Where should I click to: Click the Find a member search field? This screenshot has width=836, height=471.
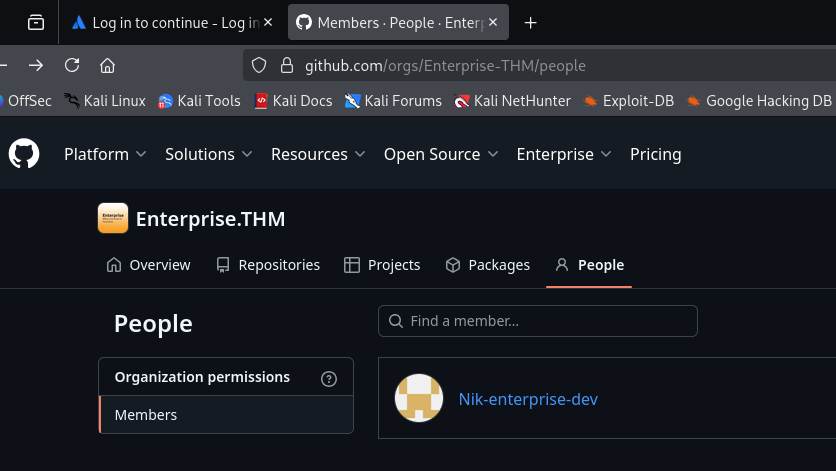click(538, 321)
